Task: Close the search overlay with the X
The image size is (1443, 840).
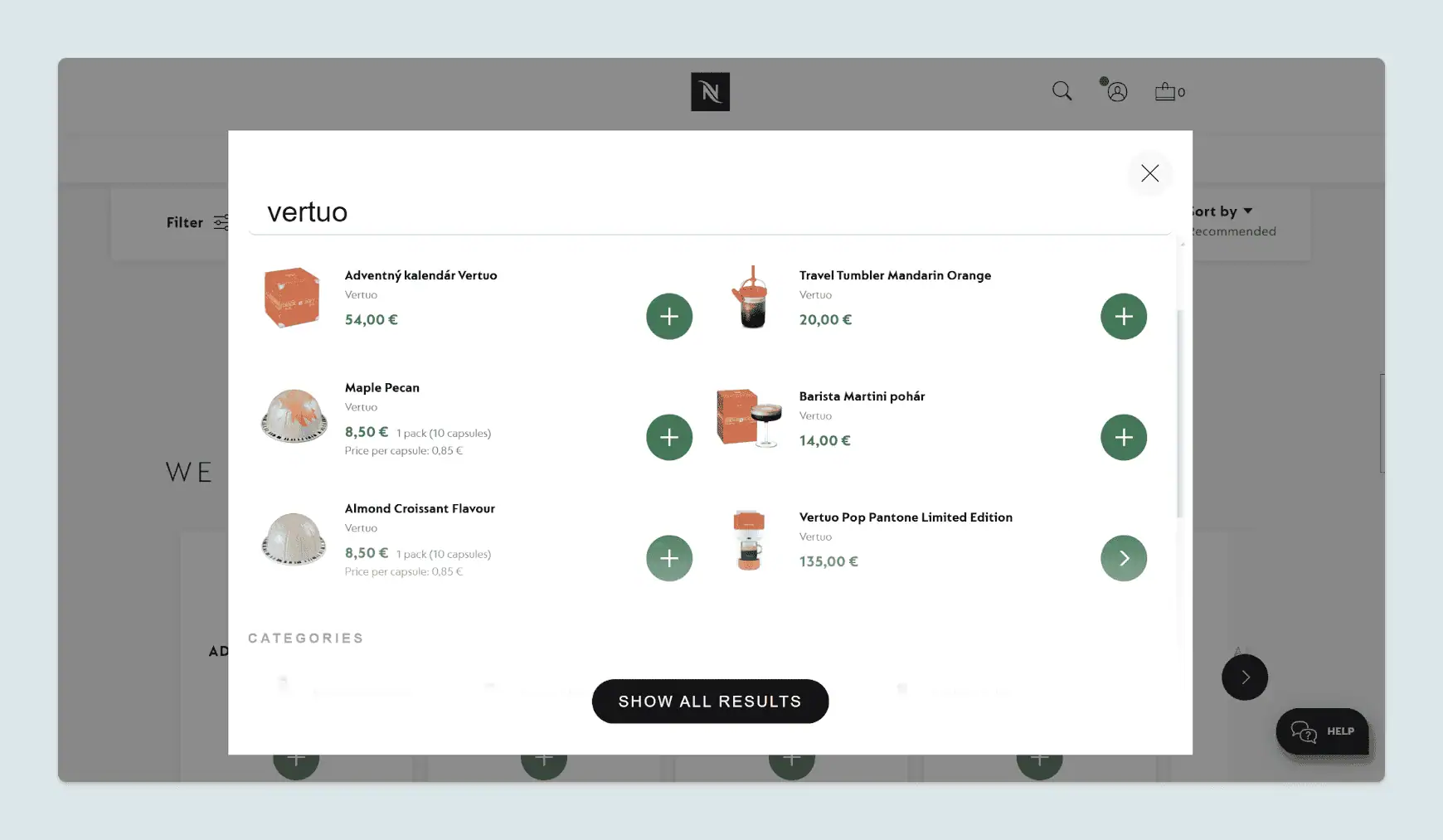Action: pyautogui.click(x=1149, y=173)
